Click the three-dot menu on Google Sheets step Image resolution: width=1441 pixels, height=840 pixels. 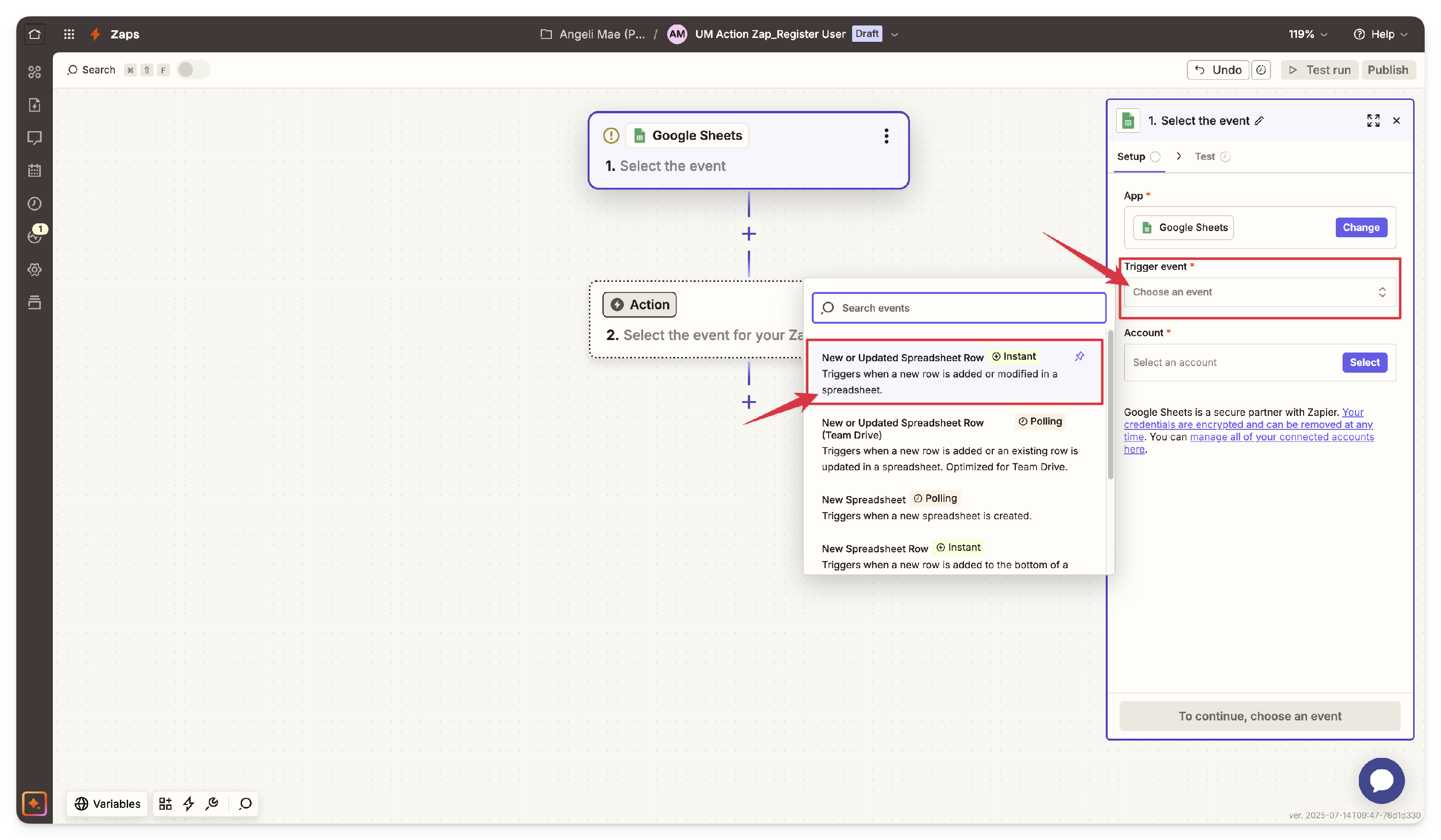(886, 135)
